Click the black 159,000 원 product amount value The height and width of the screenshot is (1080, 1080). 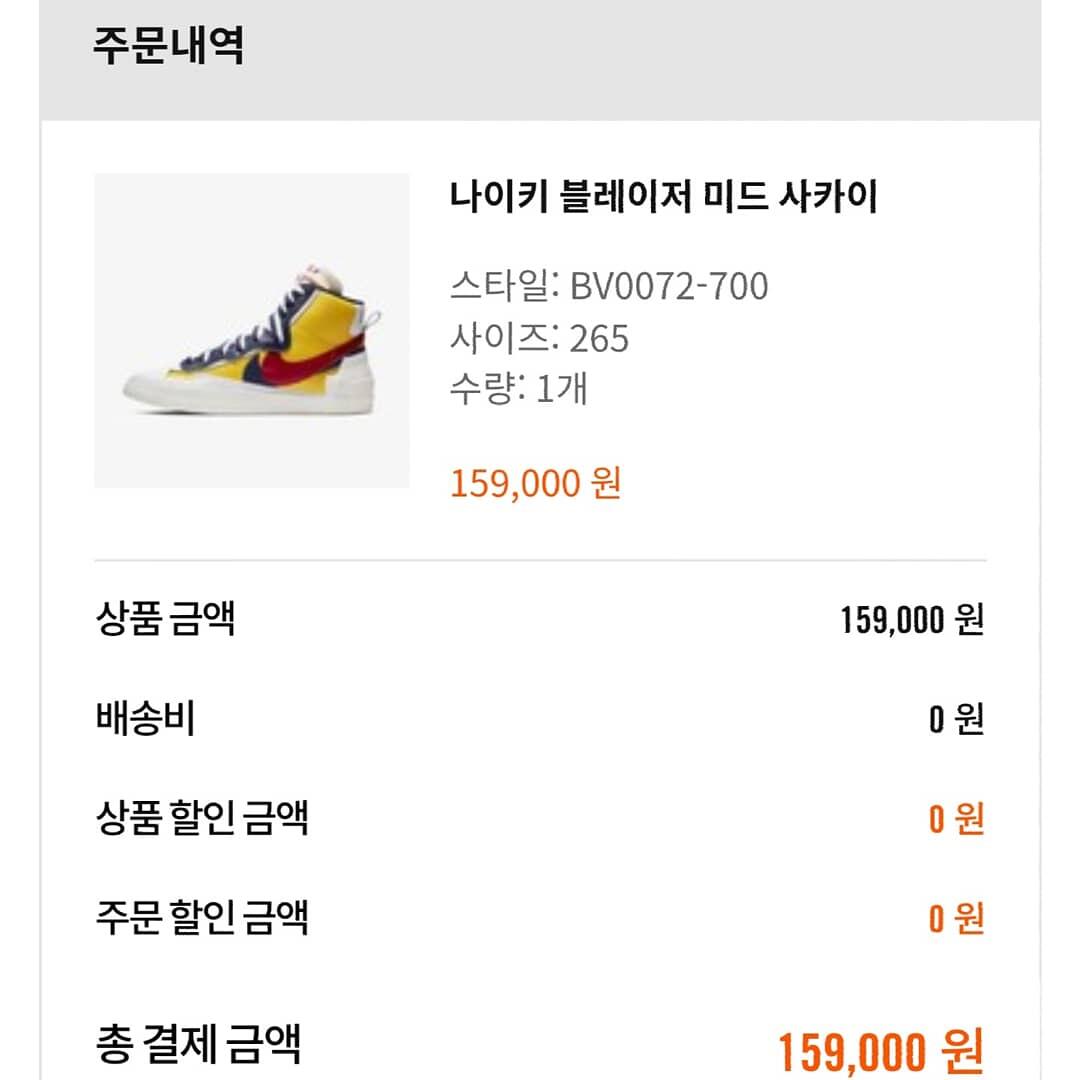click(912, 620)
